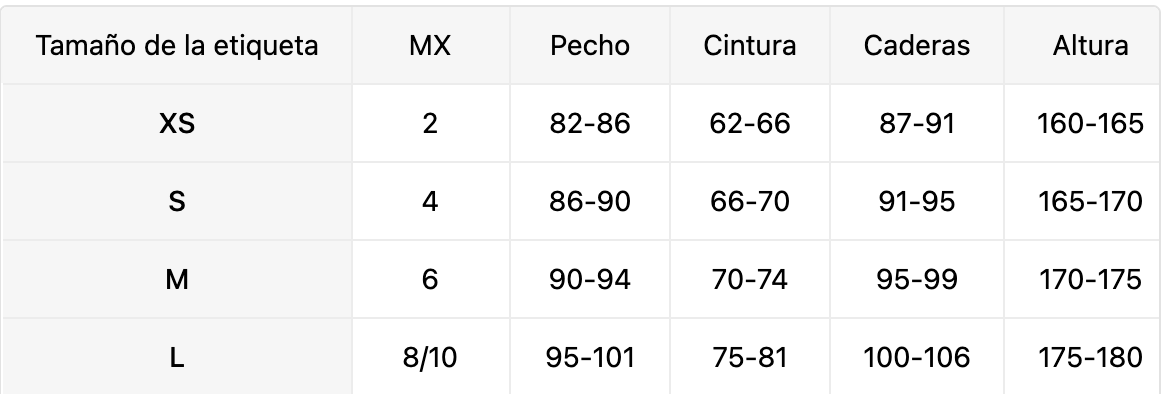Click waist measurement 66-70 cell
The width and height of the screenshot is (1166, 394).
(x=750, y=201)
